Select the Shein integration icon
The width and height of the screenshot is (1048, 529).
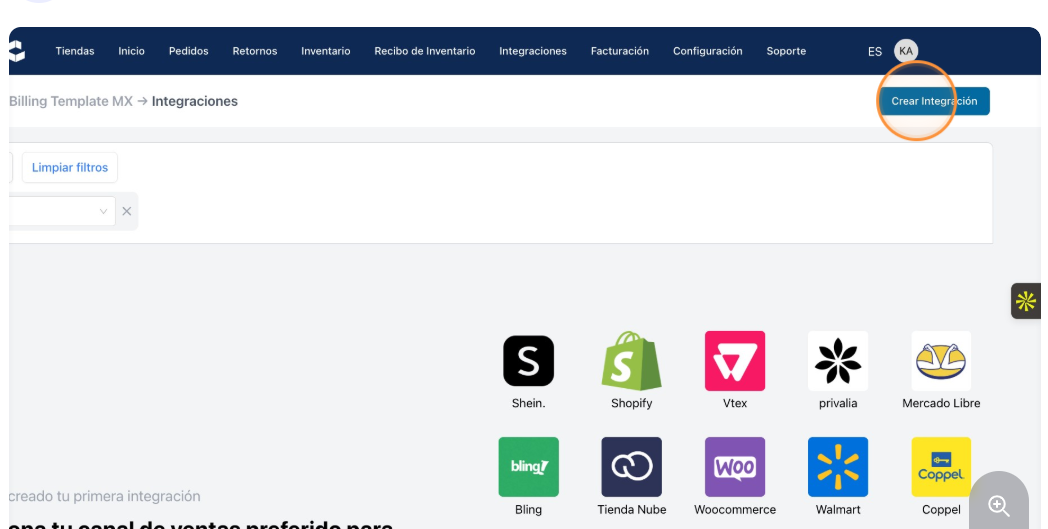pos(528,360)
